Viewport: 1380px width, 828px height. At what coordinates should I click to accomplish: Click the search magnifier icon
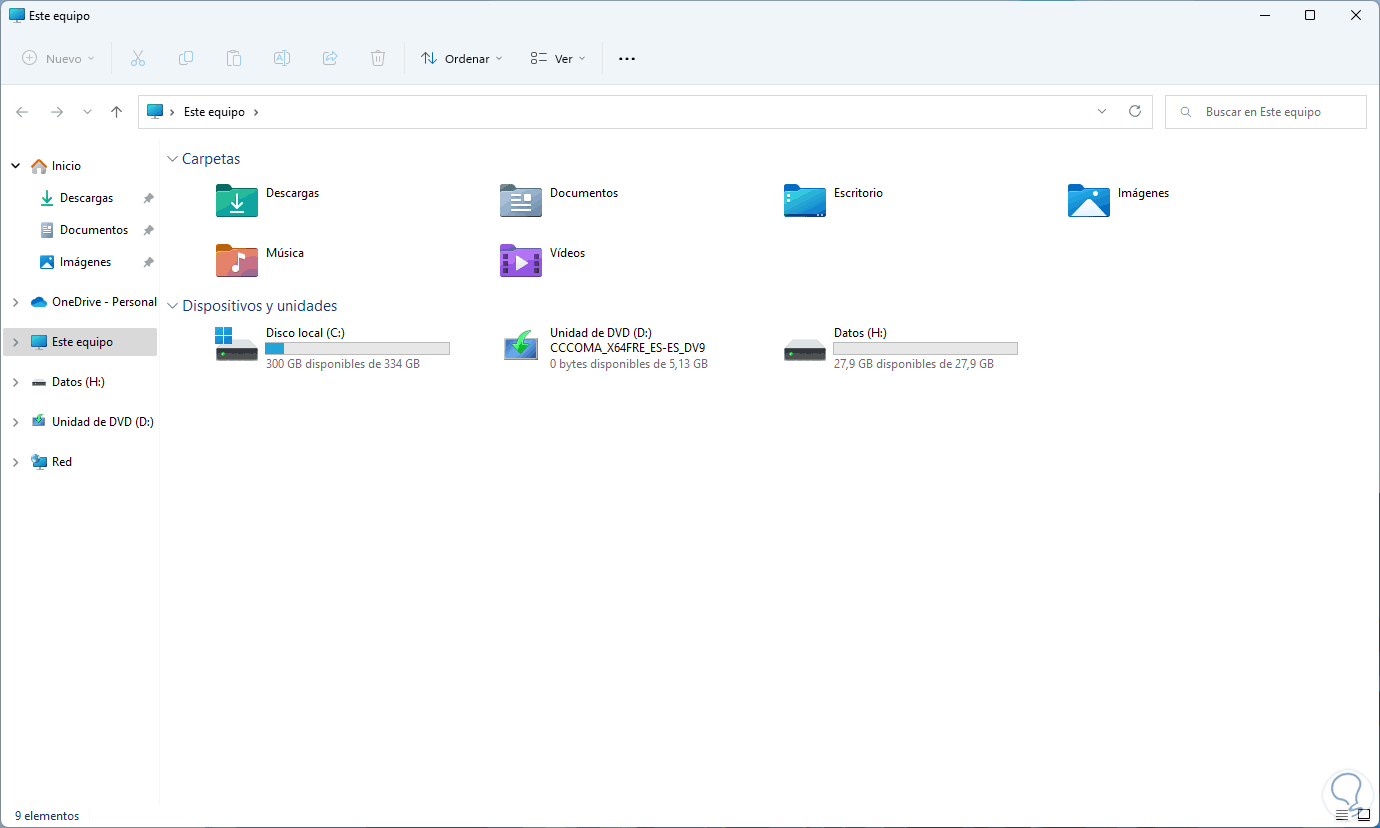[1185, 112]
